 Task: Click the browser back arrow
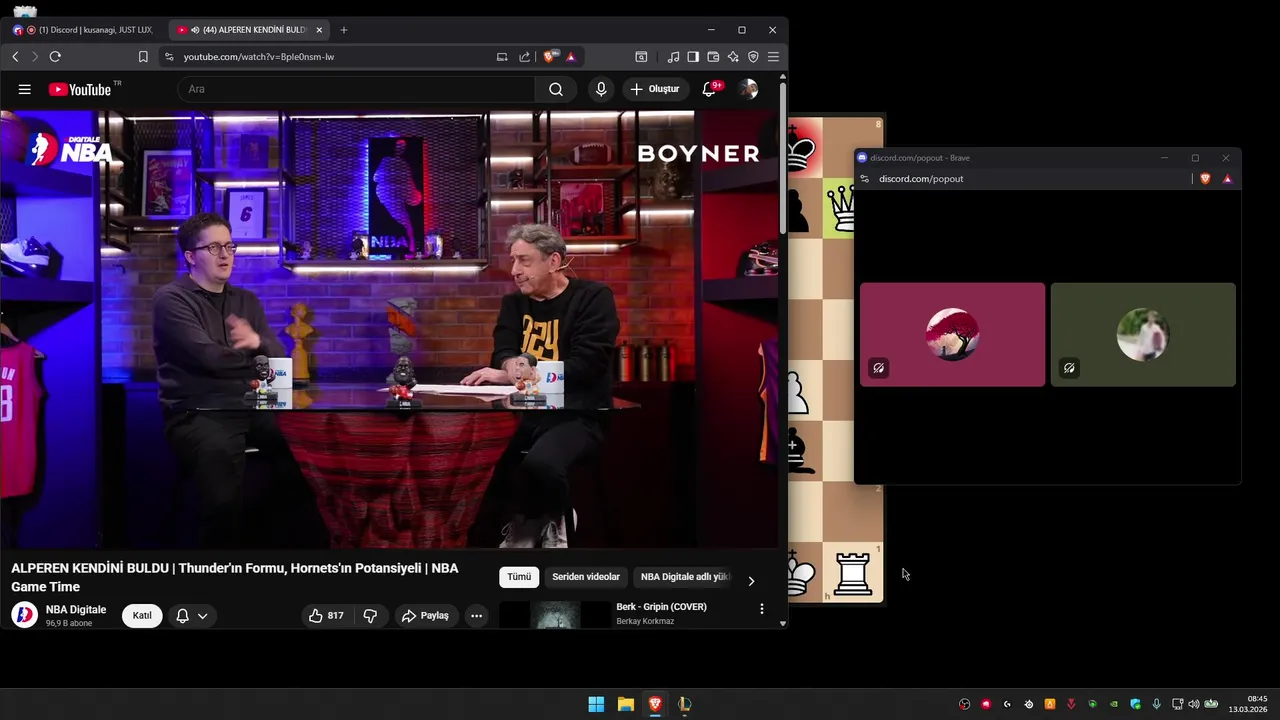point(15,57)
